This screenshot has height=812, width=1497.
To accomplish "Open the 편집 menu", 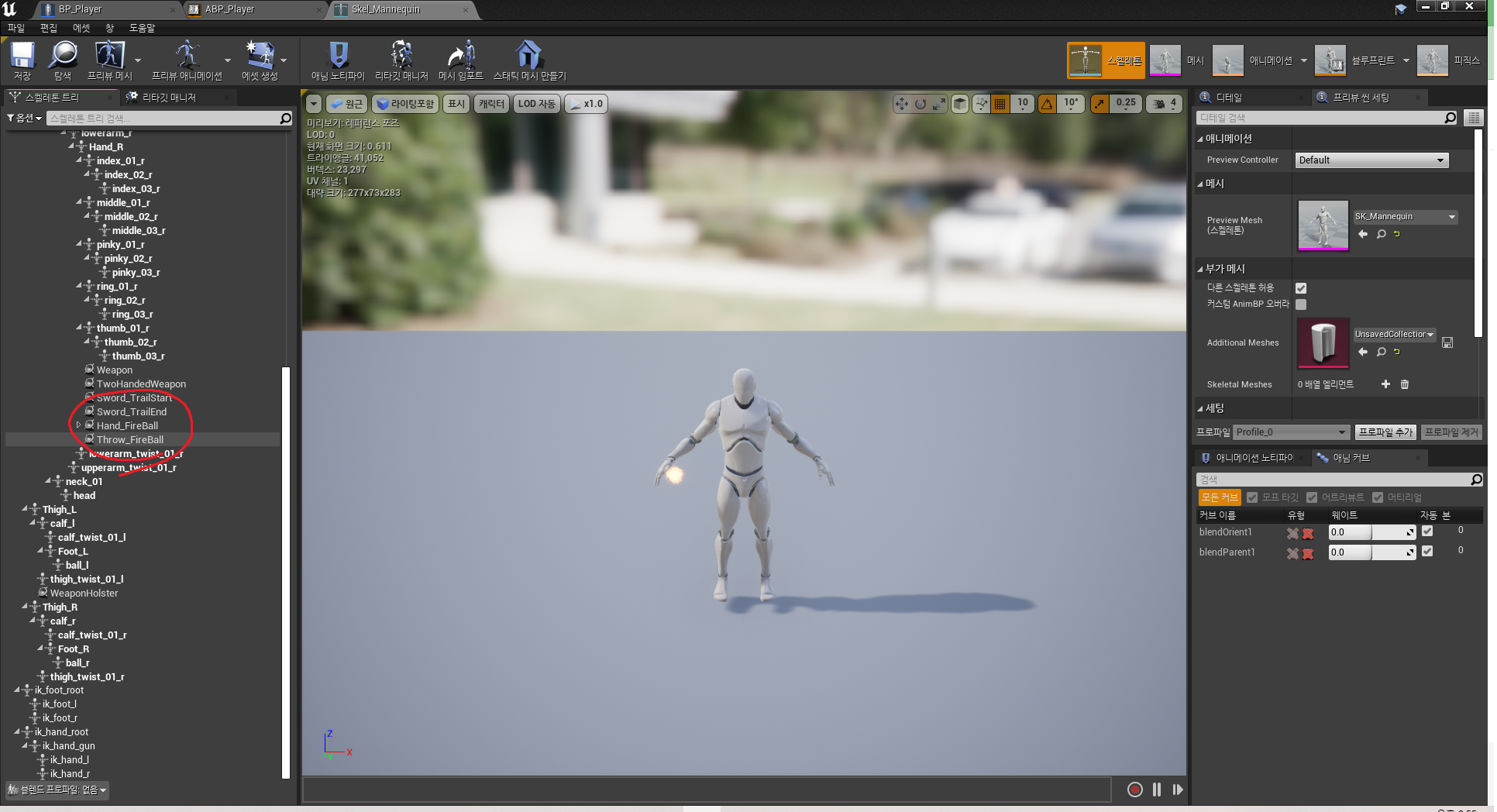I will click(49, 28).
